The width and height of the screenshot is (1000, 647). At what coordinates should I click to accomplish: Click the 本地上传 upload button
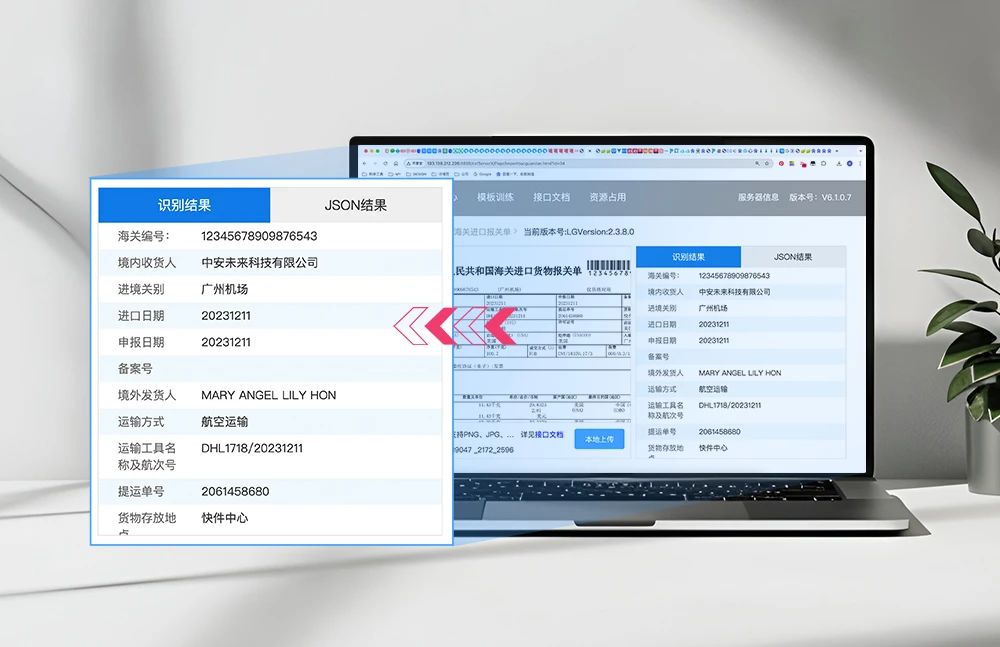pyautogui.click(x=599, y=439)
